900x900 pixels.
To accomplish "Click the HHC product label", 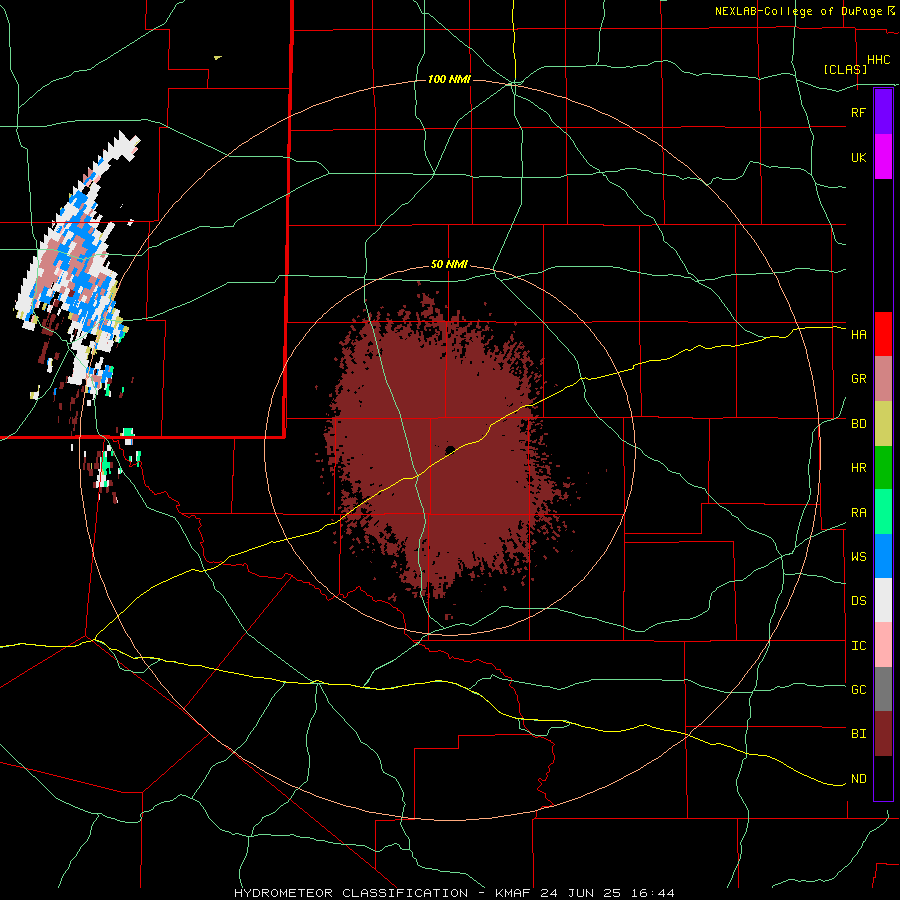I will pos(879,60).
